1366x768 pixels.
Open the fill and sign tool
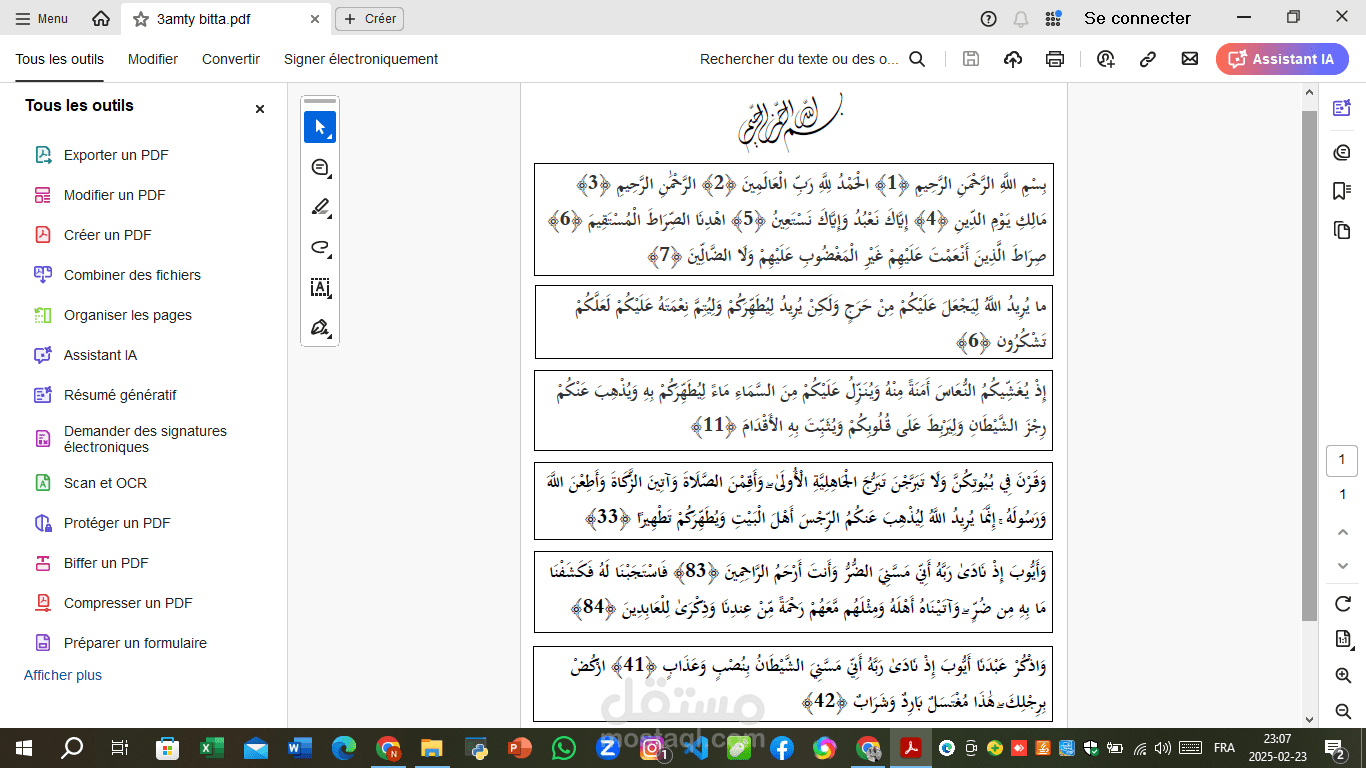(320, 328)
